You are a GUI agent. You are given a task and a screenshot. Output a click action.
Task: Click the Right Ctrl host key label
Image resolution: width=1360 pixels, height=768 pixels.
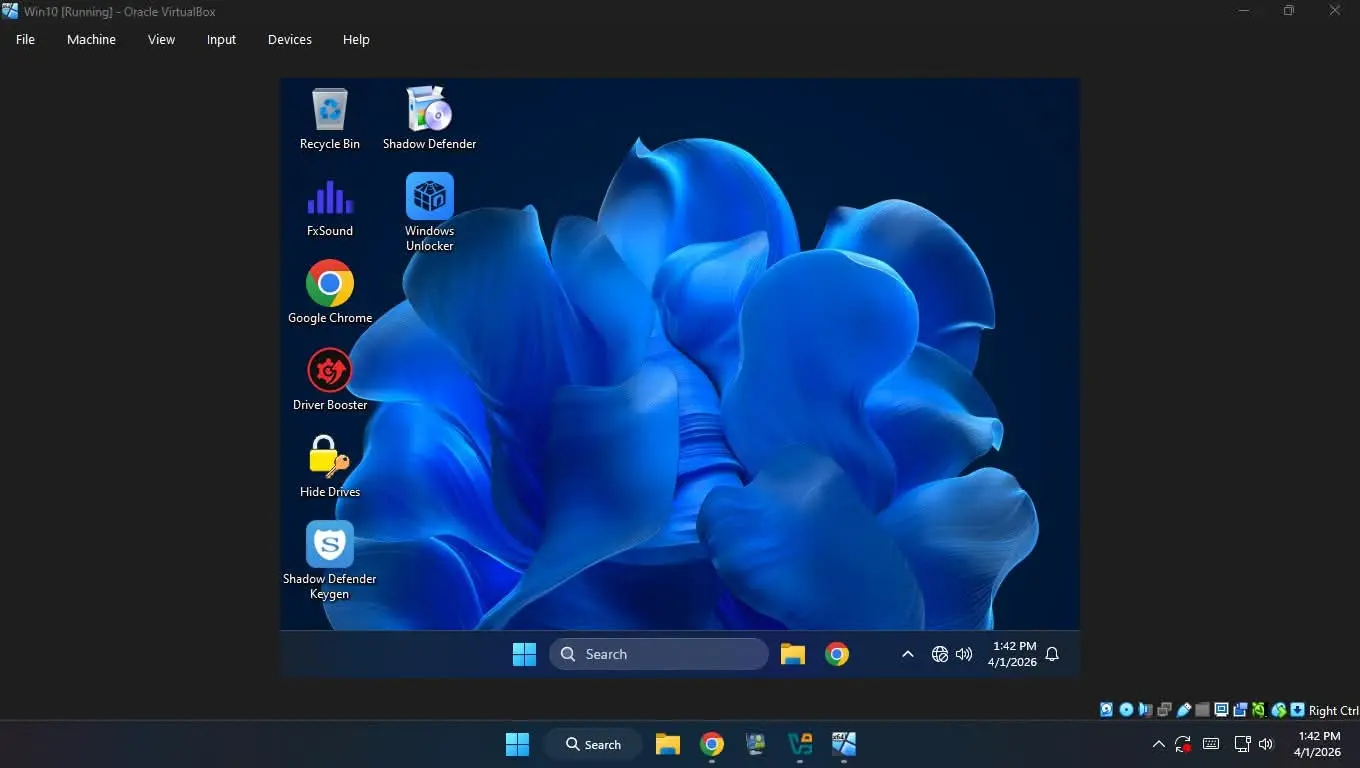coord(1333,711)
